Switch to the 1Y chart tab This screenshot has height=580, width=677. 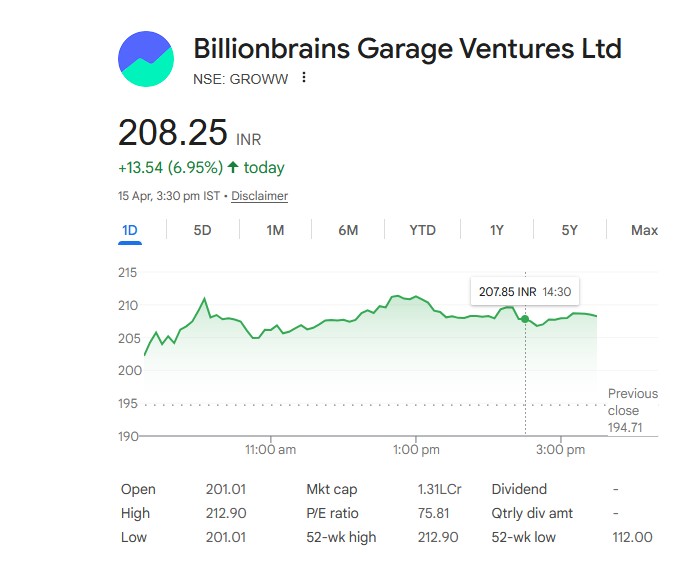point(496,230)
